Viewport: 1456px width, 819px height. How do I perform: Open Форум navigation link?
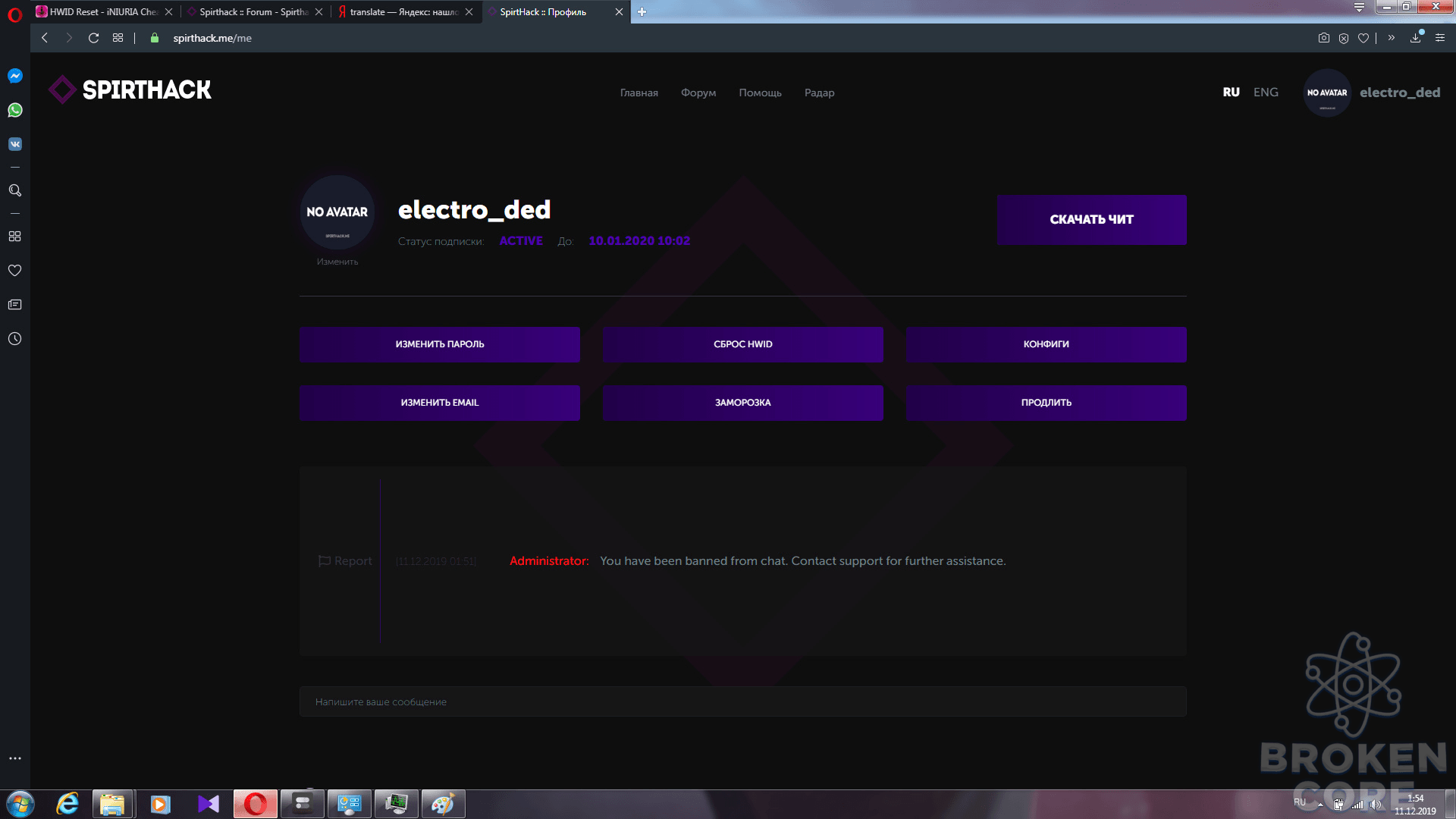tap(698, 93)
